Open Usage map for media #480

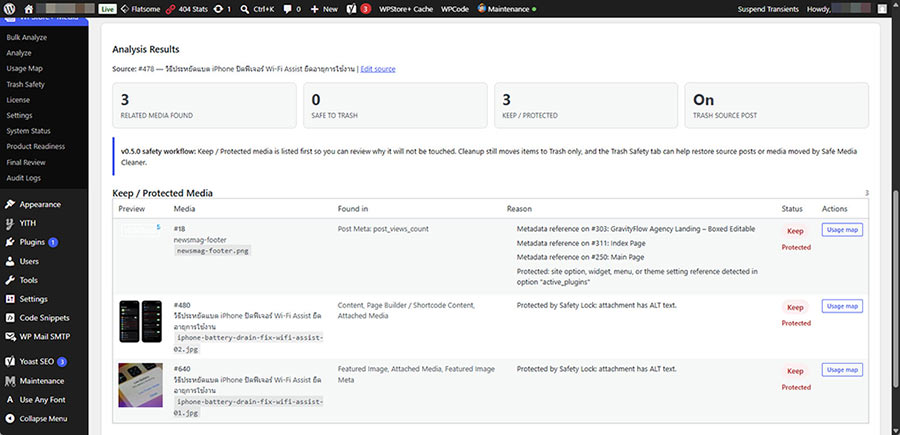click(x=842, y=306)
